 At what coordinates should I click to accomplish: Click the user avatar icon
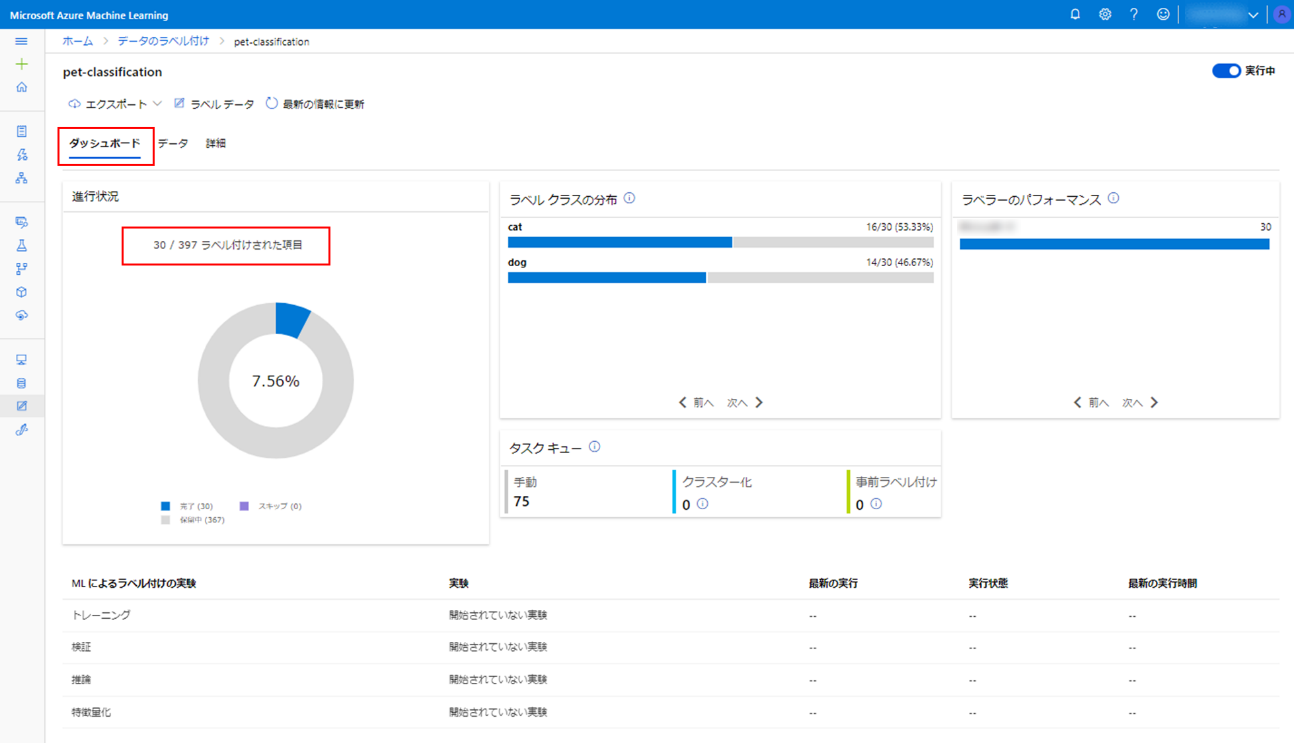click(x=1281, y=14)
